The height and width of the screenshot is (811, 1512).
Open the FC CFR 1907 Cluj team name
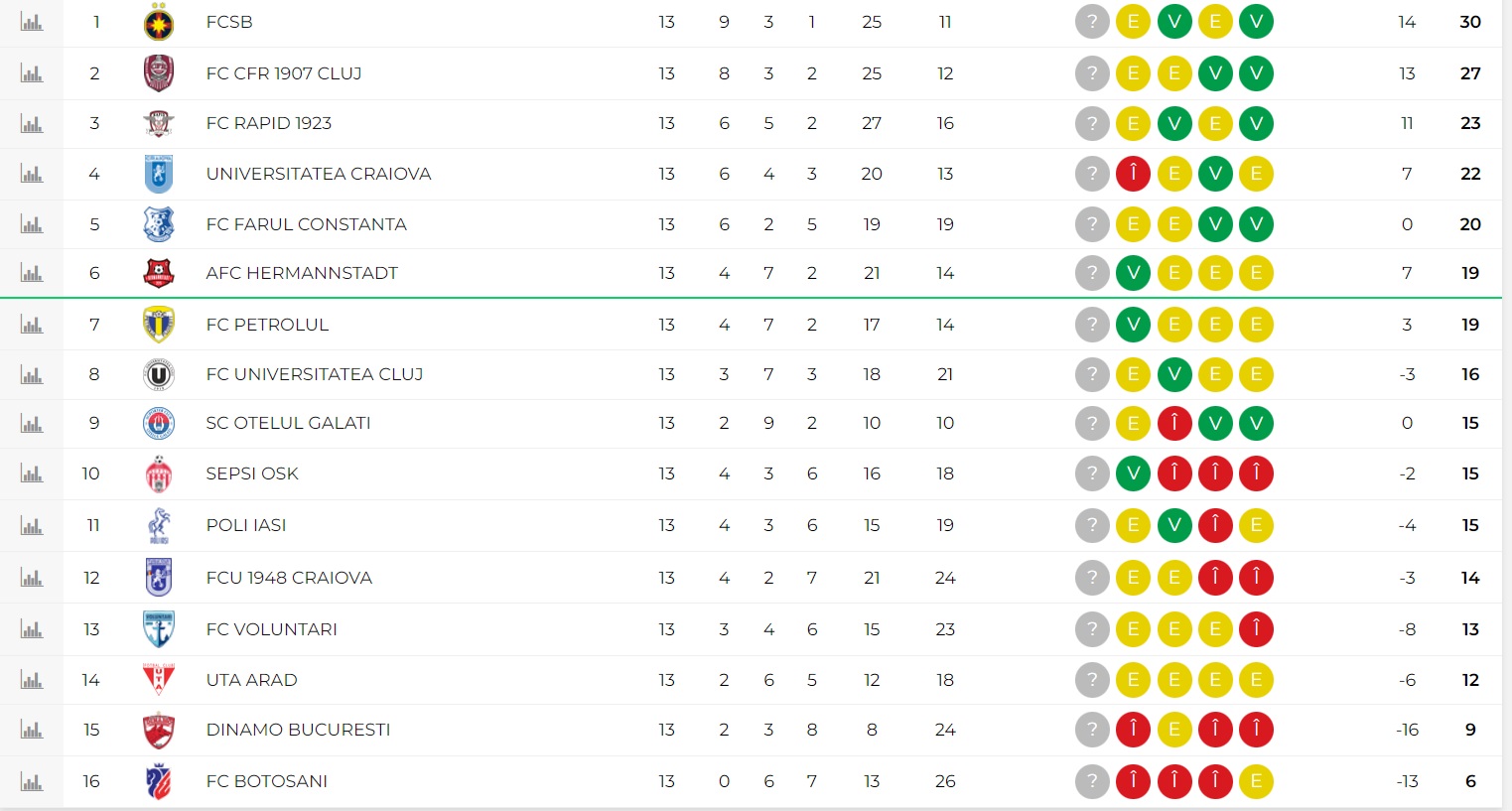(284, 73)
